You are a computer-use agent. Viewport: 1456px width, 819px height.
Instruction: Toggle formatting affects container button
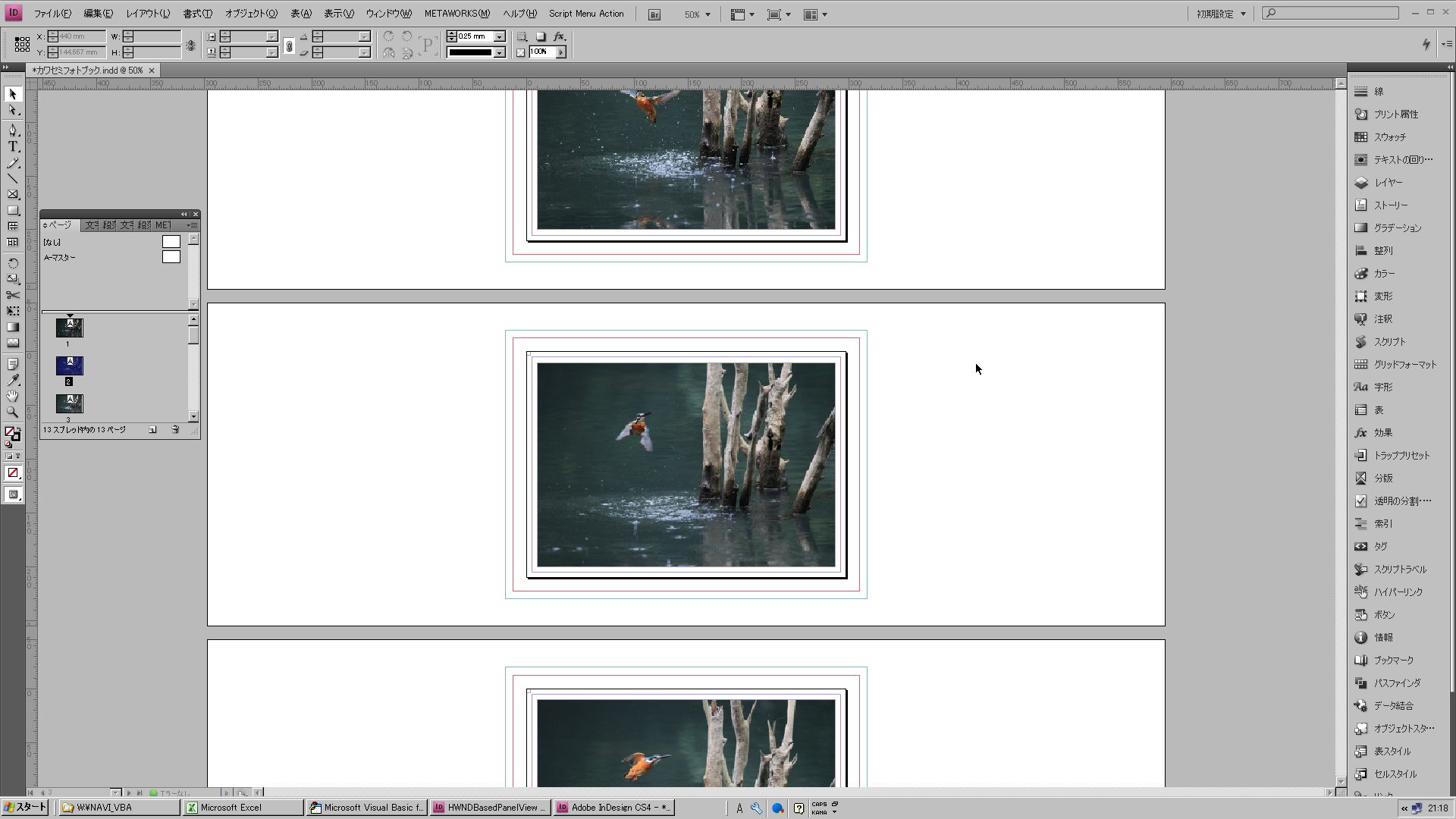tap(8, 457)
